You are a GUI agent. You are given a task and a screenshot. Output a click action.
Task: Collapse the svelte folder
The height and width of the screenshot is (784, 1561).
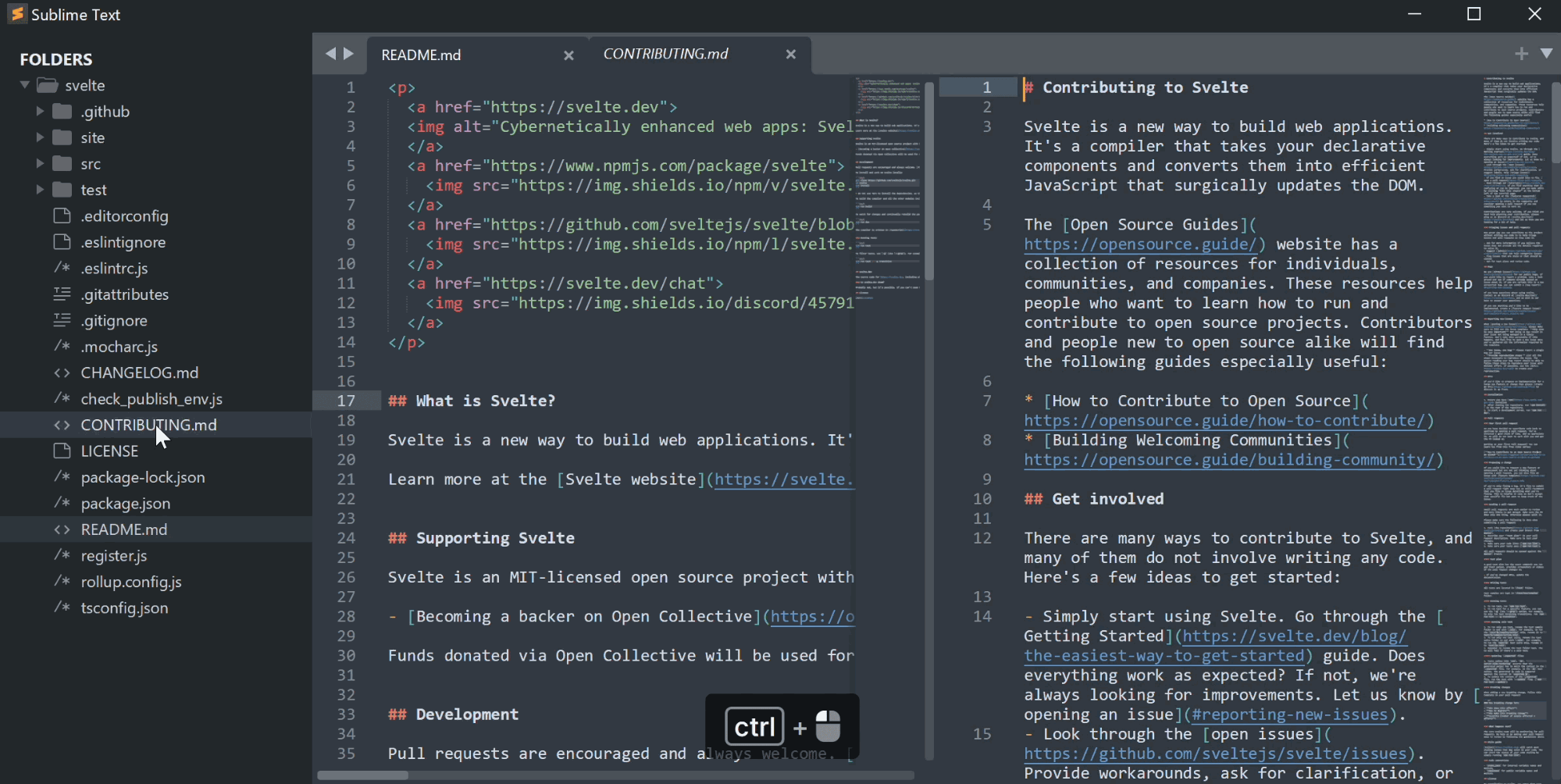26,85
